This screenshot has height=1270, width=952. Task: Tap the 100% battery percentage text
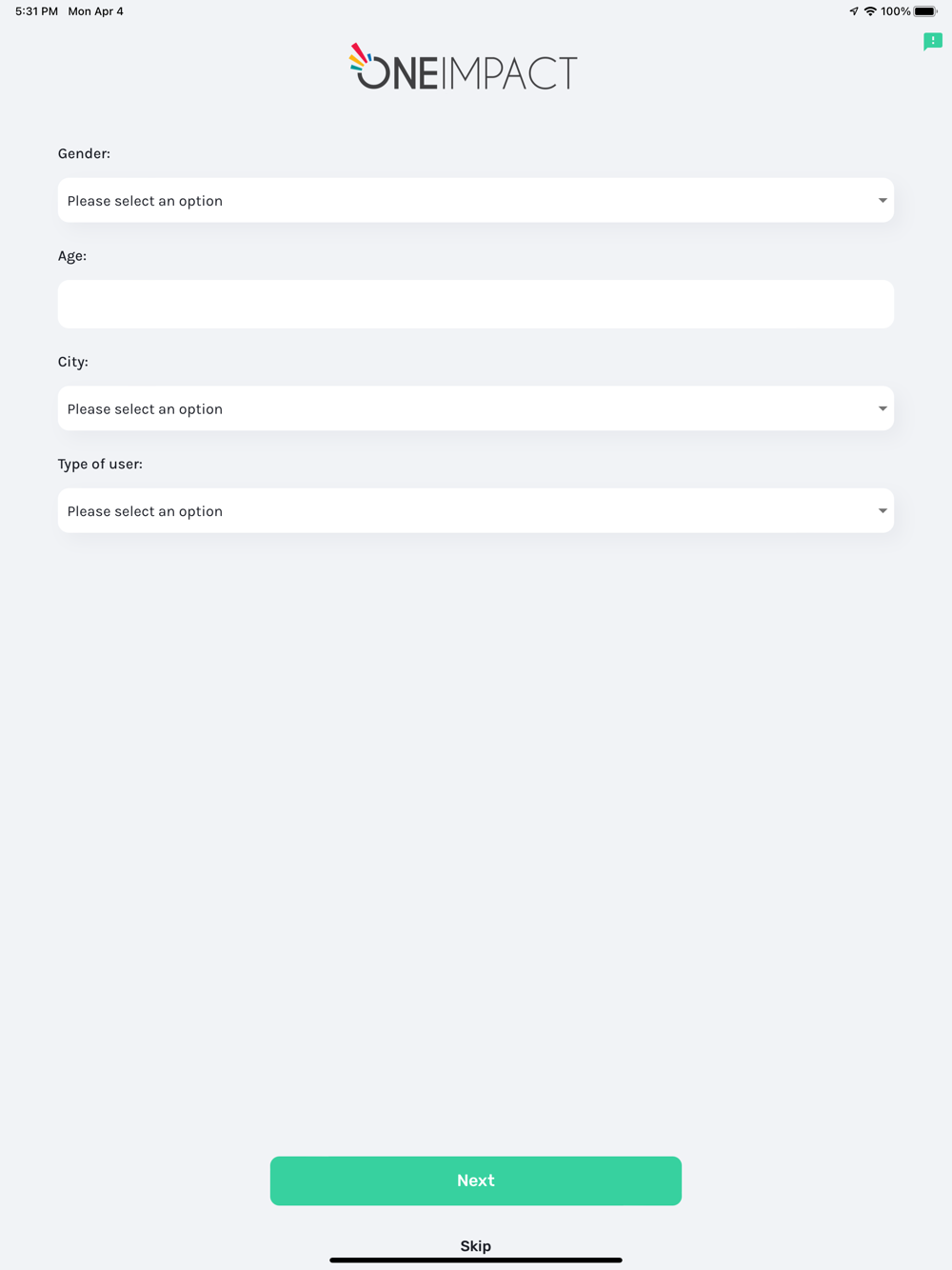tap(895, 11)
